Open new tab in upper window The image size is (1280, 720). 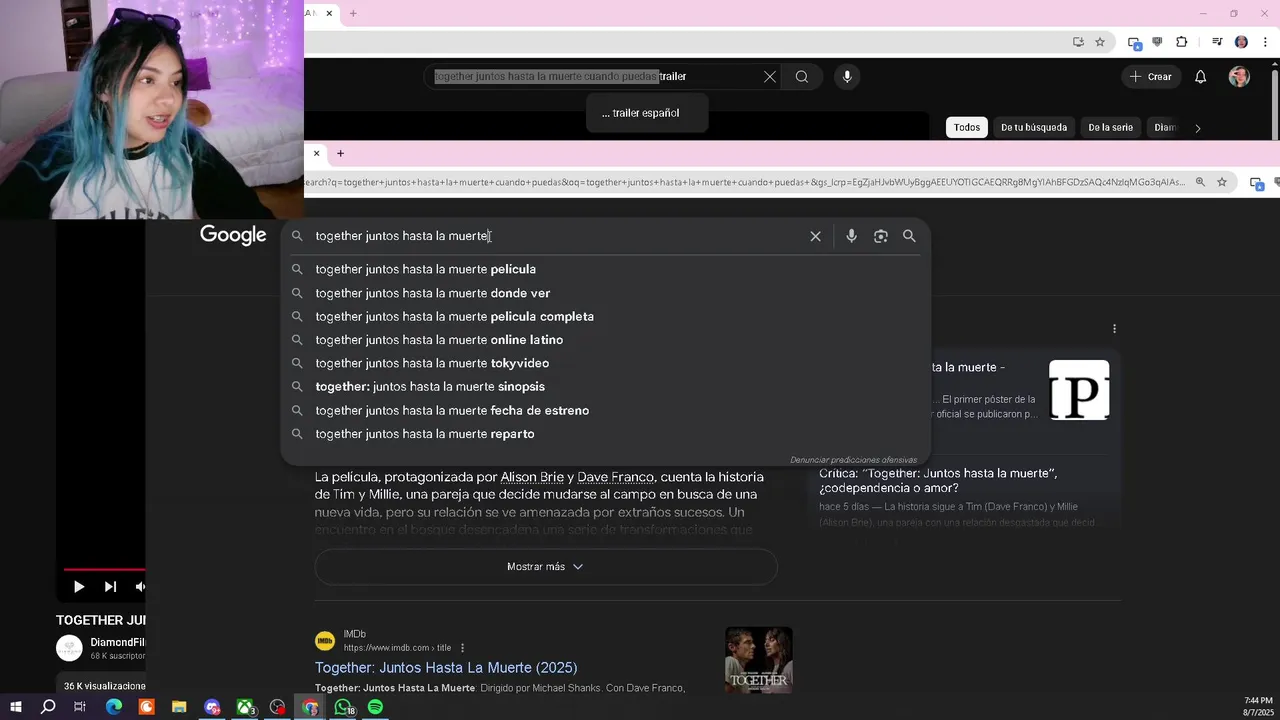(353, 13)
